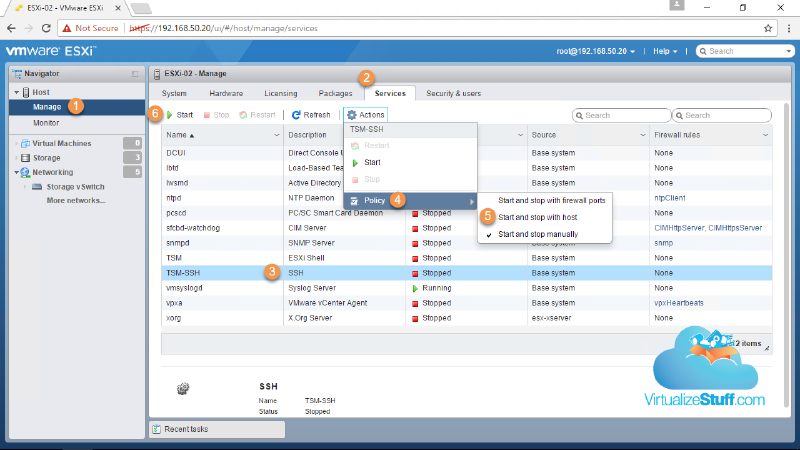The height and width of the screenshot is (450, 800).
Task: Click the Chrome user profile icon
Action: pyautogui.click(x=677, y=5)
